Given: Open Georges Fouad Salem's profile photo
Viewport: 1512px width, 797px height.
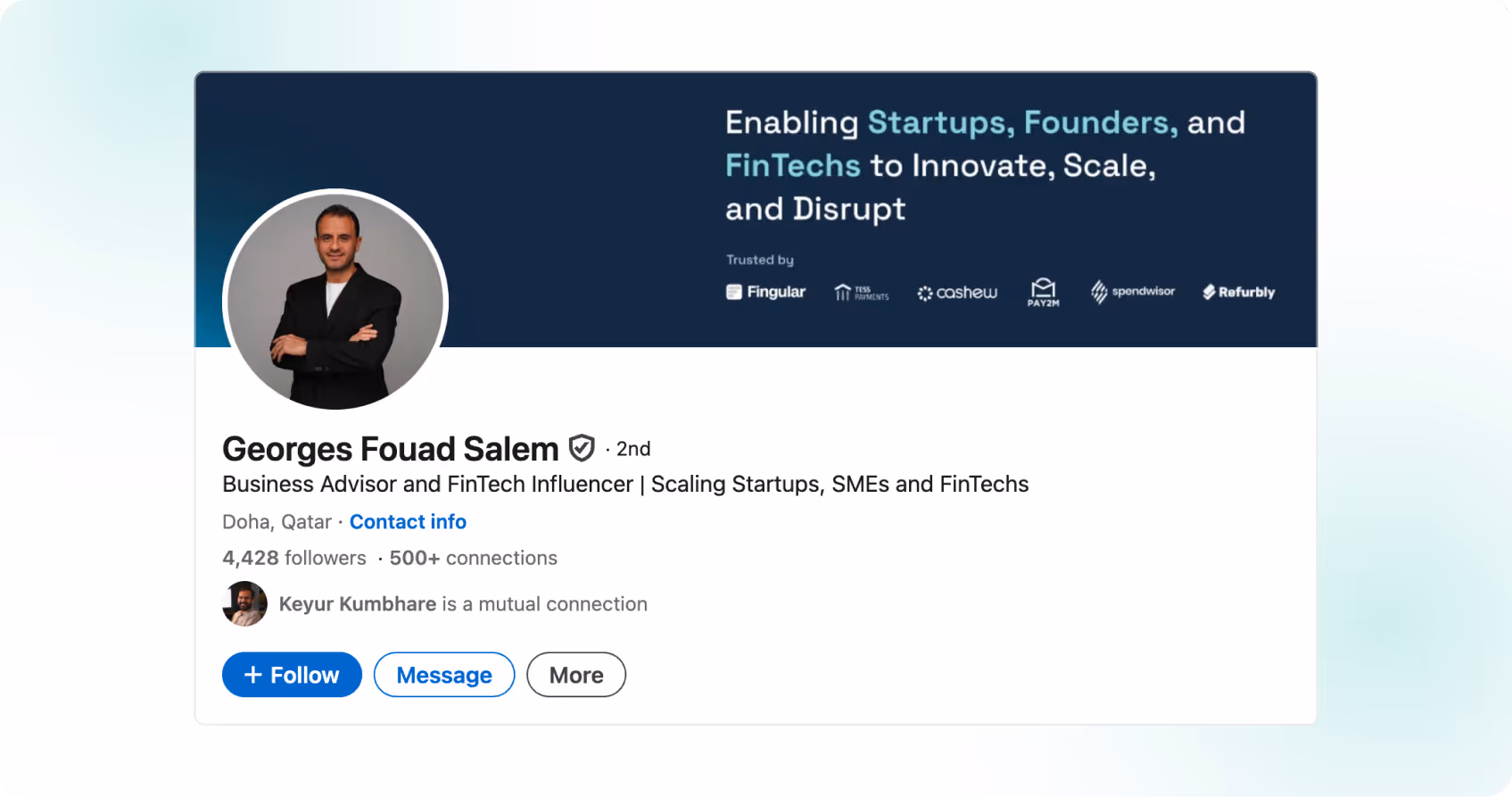Looking at the screenshot, I should point(335,301).
